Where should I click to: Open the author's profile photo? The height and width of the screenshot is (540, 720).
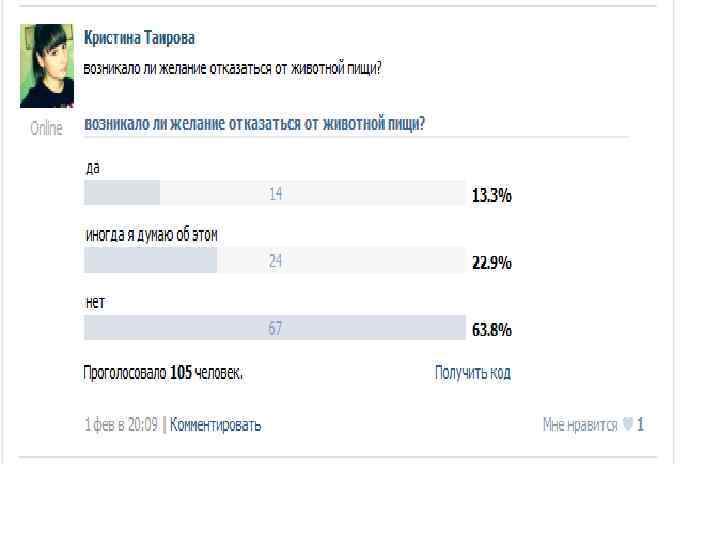[x=46, y=66]
